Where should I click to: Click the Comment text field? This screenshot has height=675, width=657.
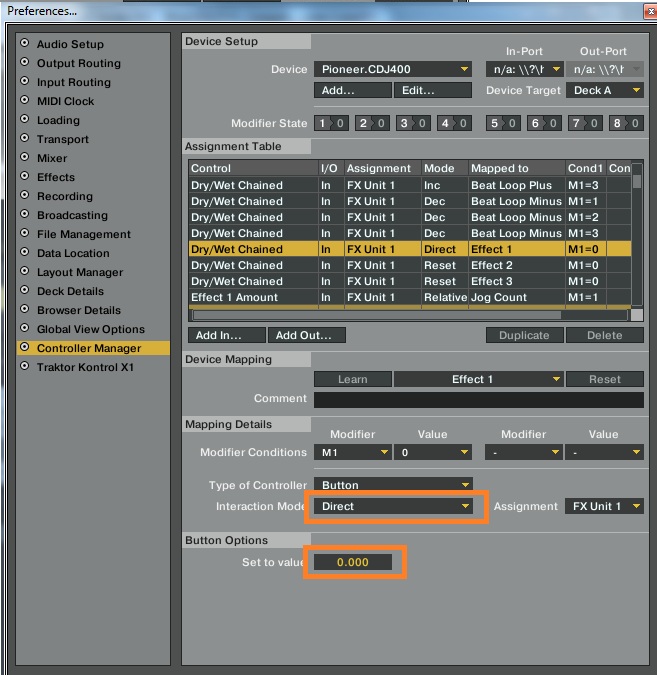tap(479, 399)
